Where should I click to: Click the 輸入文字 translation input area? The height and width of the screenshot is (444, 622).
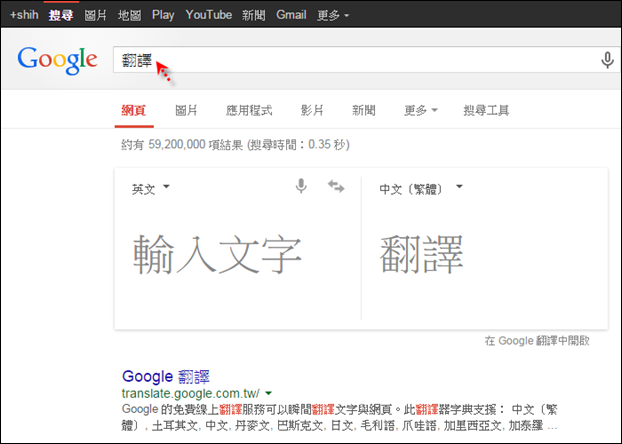217,254
